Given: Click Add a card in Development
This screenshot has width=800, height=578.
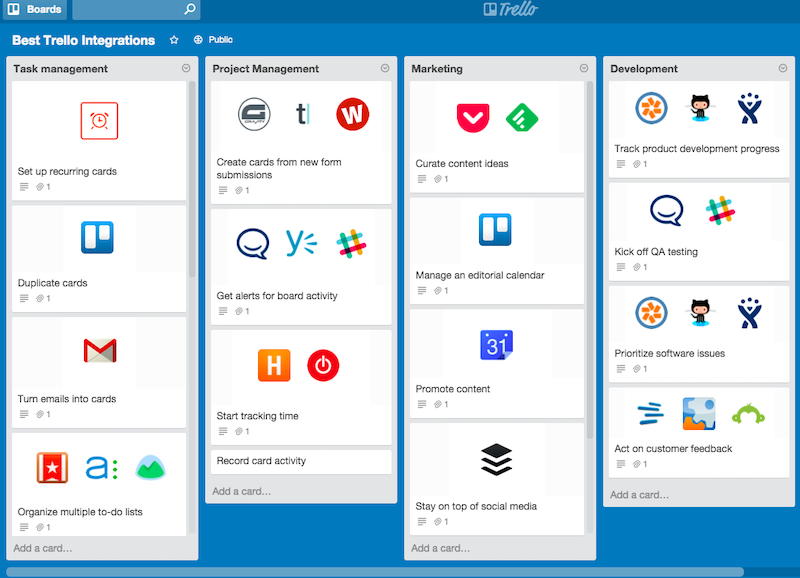Looking at the screenshot, I should 640,495.
